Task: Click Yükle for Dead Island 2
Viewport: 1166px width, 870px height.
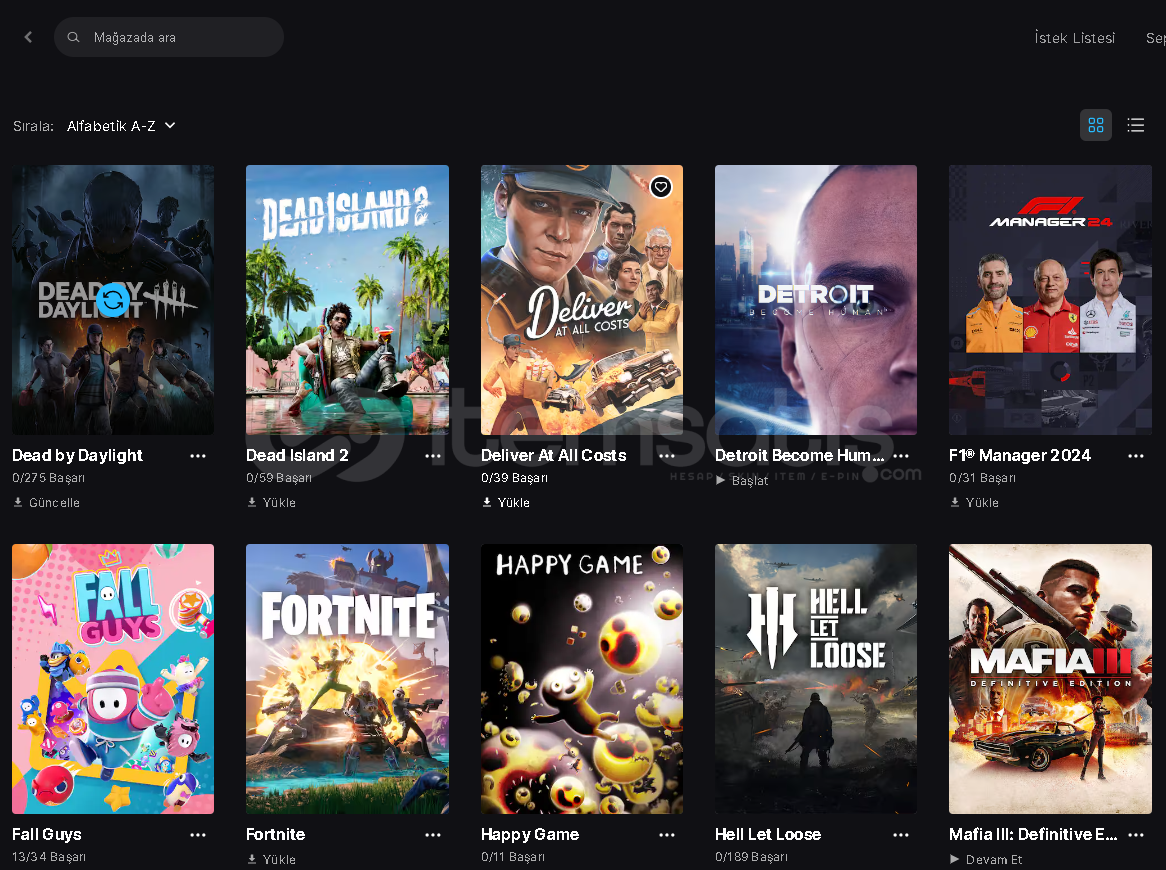Action: 271,503
